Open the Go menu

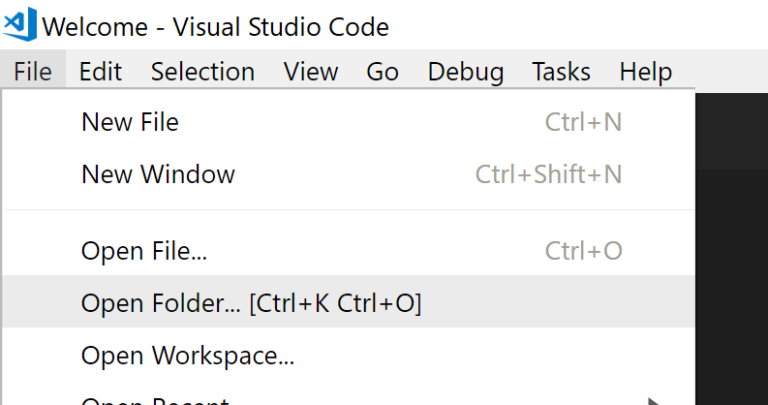(382, 72)
